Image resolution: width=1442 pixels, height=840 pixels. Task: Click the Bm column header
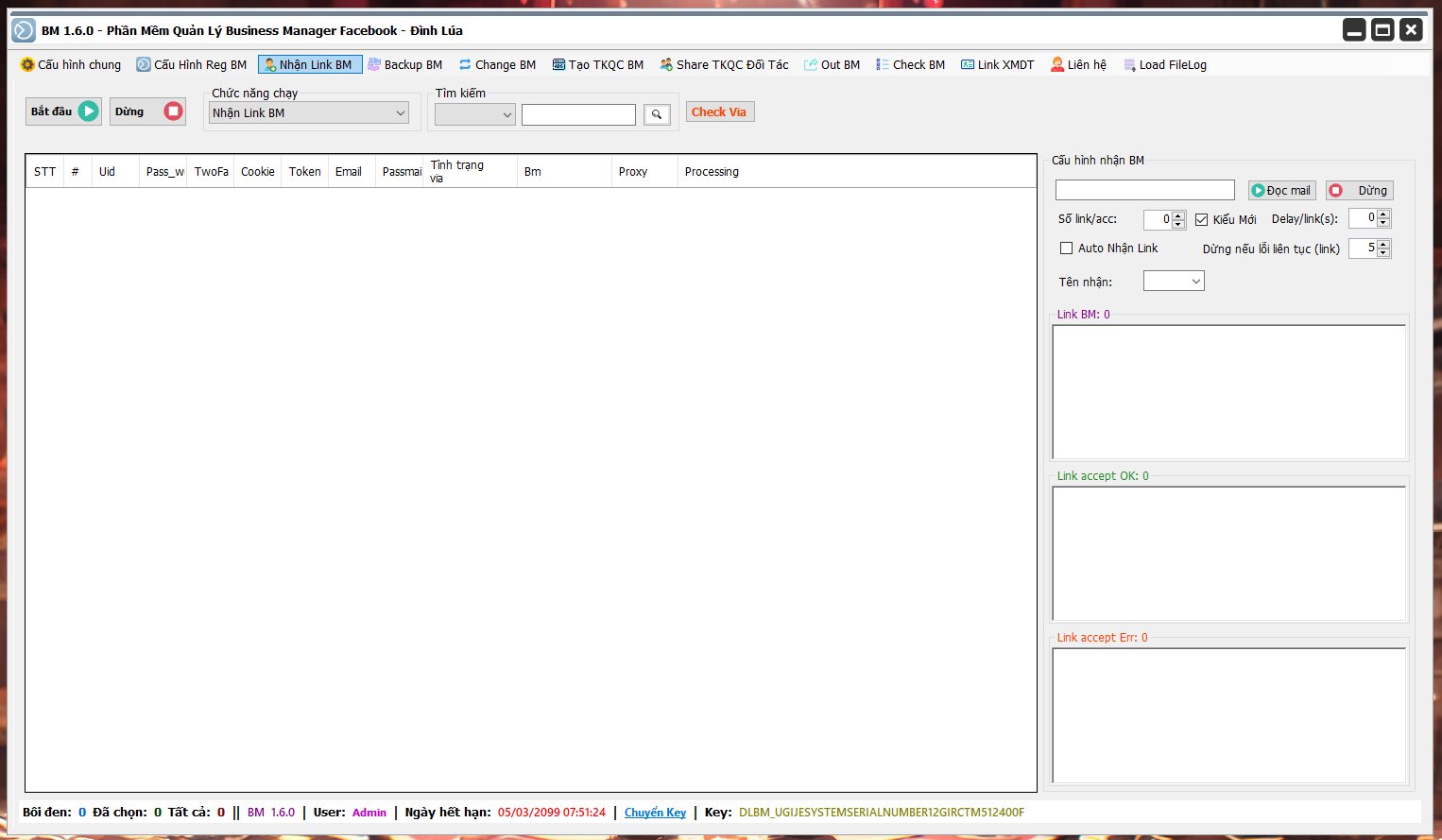(x=564, y=171)
